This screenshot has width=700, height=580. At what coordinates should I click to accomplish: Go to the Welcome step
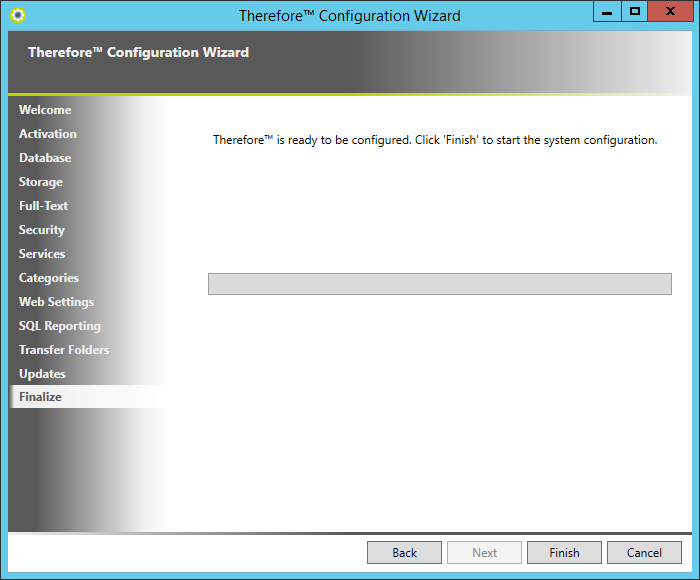[45, 110]
